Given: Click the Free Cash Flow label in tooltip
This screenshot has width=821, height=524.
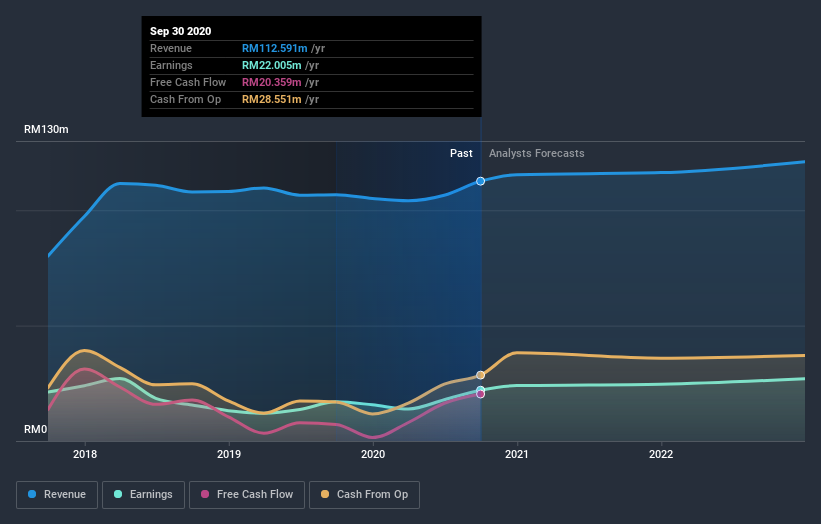Looking at the screenshot, I should 188,83.
